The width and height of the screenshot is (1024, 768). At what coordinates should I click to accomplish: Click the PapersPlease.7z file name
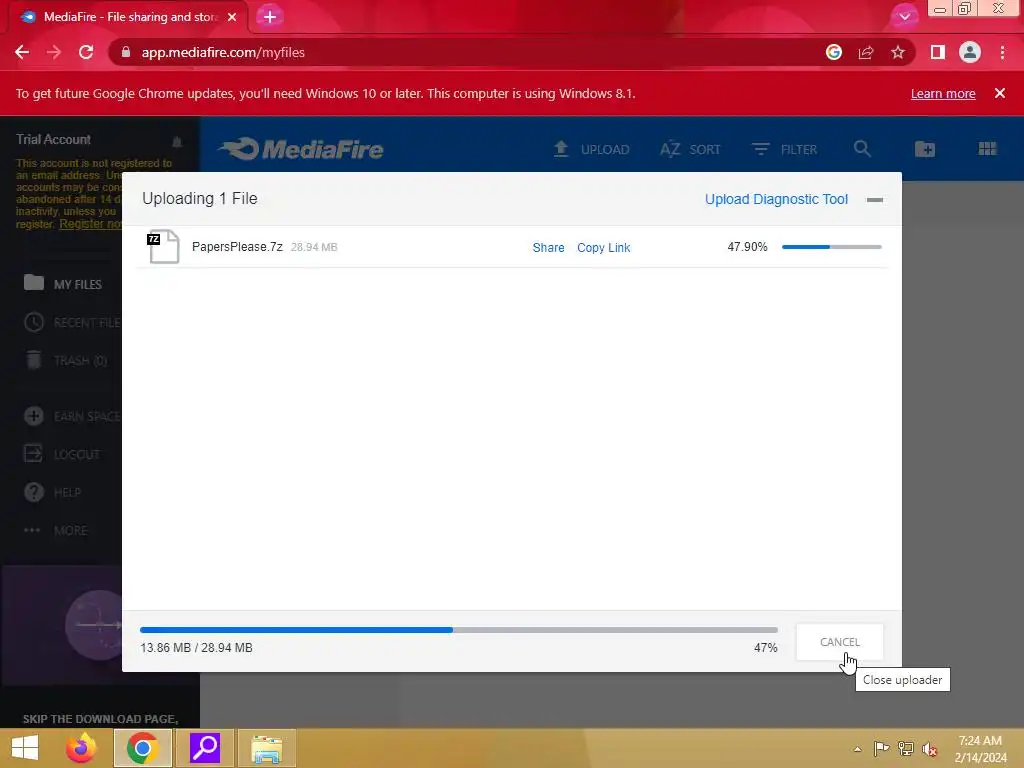(x=237, y=247)
